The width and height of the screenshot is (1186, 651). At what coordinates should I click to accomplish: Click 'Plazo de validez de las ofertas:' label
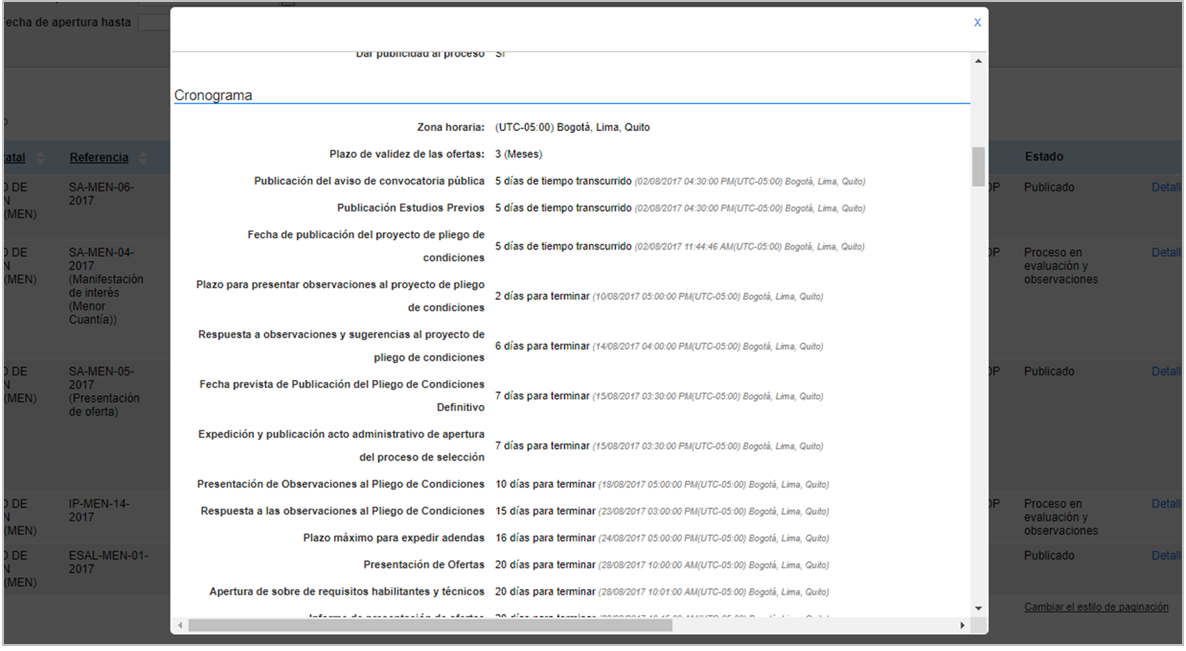[407, 154]
